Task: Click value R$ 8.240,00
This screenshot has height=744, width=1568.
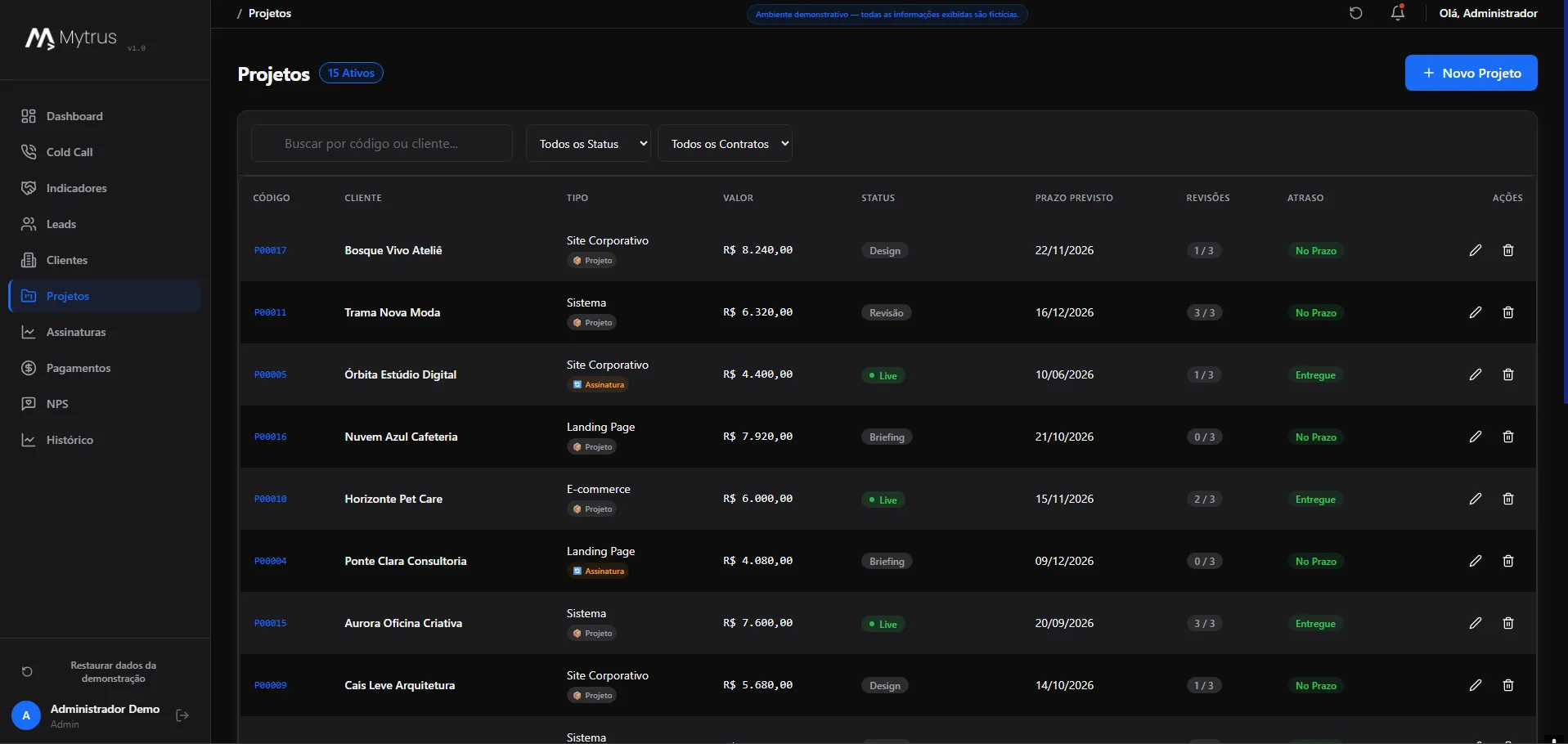Action: (x=757, y=250)
